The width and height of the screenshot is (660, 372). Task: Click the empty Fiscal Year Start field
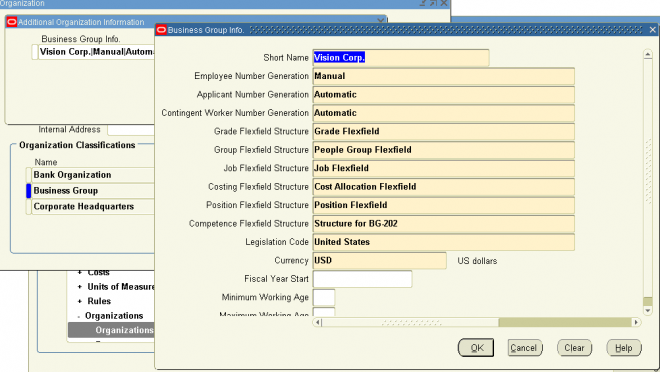[x=362, y=279]
